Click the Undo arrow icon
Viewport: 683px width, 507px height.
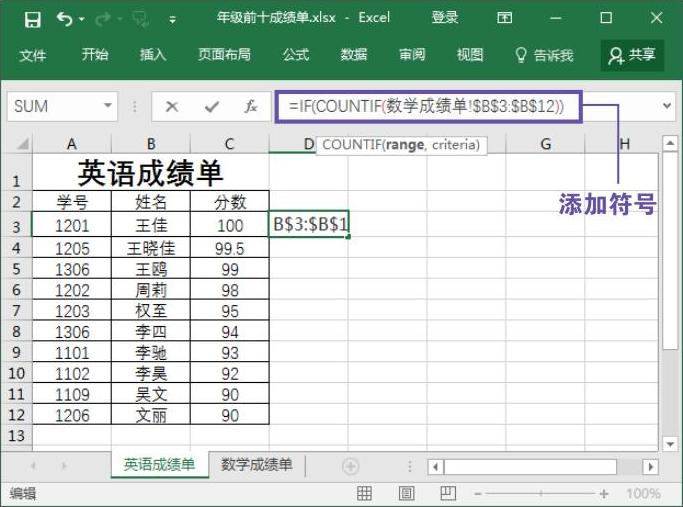coord(65,18)
